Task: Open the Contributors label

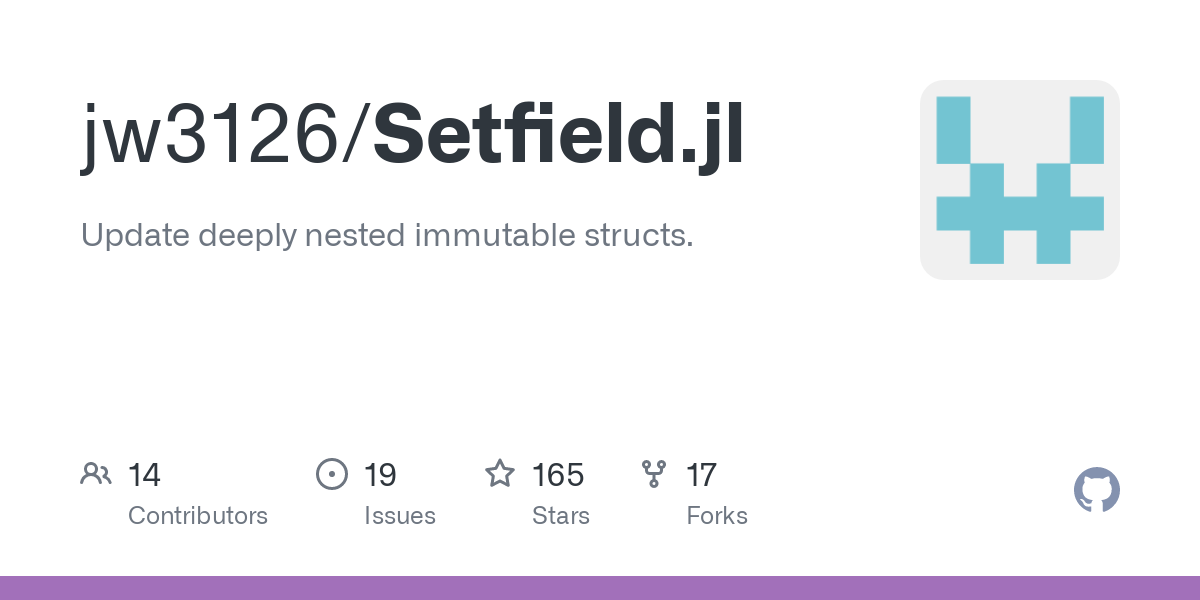Action: [x=198, y=516]
